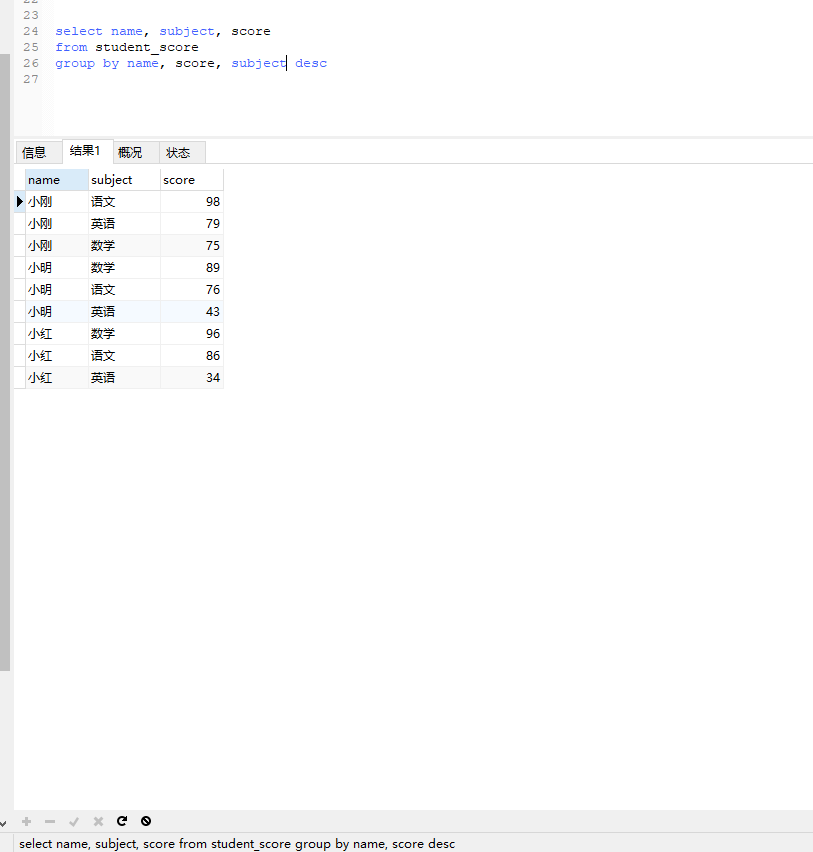Screen dimensions: 813x852
Task: Select the score cell 86
Action: tap(192, 356)
